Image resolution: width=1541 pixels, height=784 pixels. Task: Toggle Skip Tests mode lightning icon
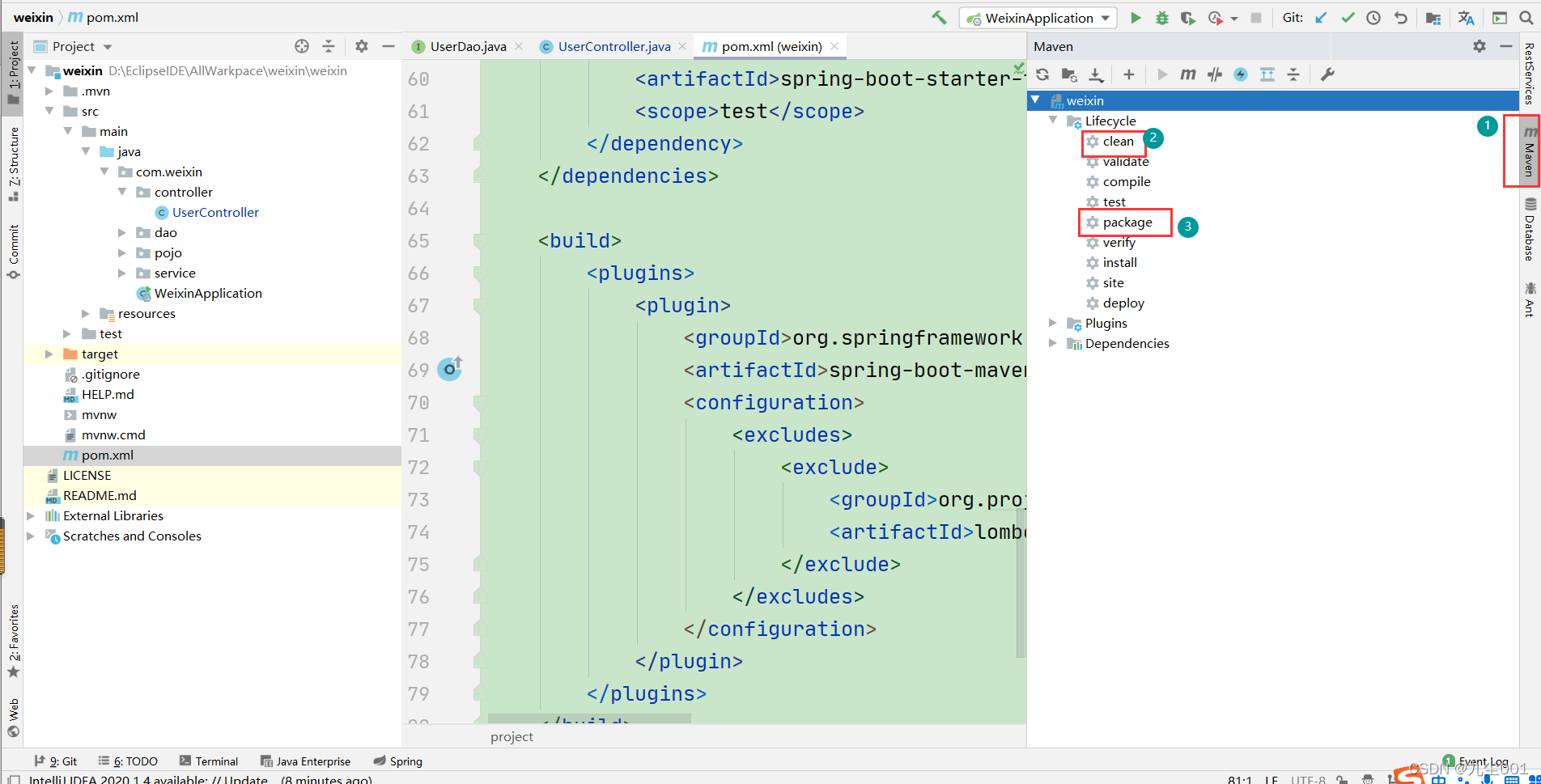(x=1241, y=74)
